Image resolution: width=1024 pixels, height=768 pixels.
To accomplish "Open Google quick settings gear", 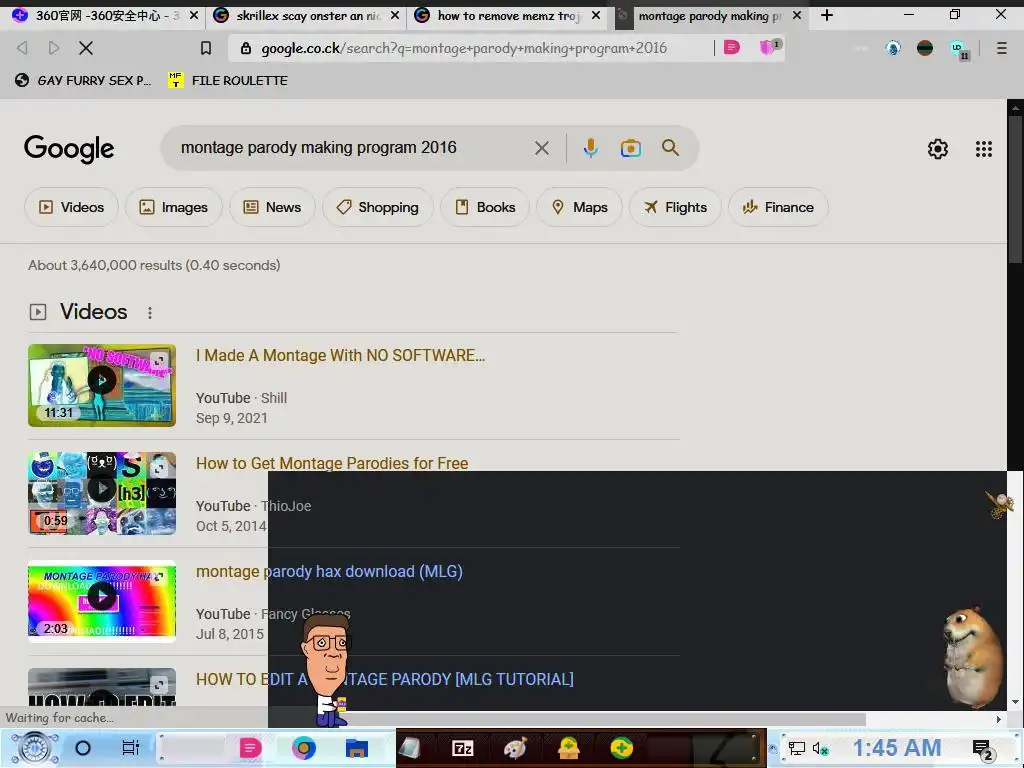I will pyautogui.click(x=938, y=149).
